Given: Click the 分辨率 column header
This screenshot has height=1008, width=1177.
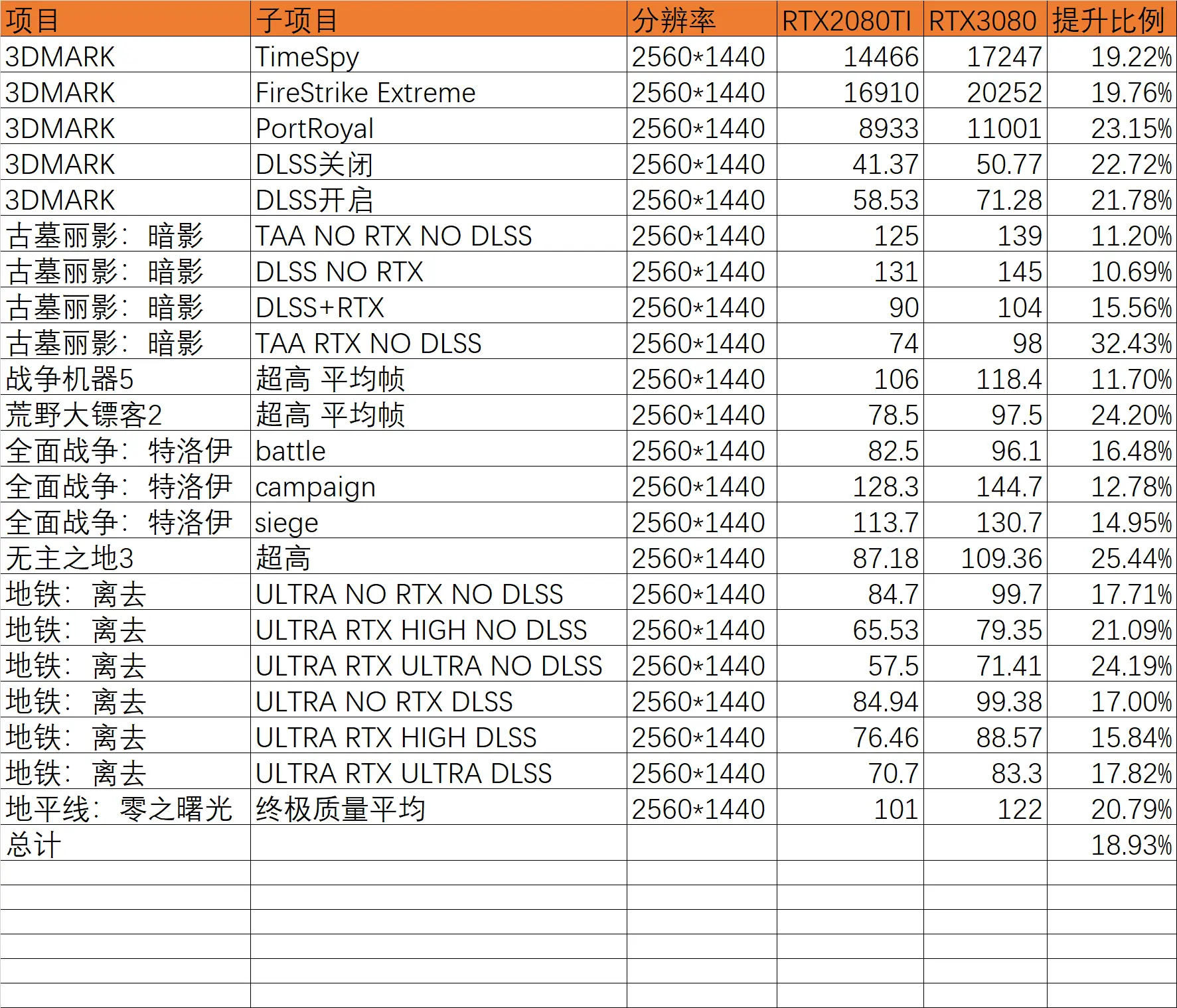Looking at the screenshot, I should point(701,20).
